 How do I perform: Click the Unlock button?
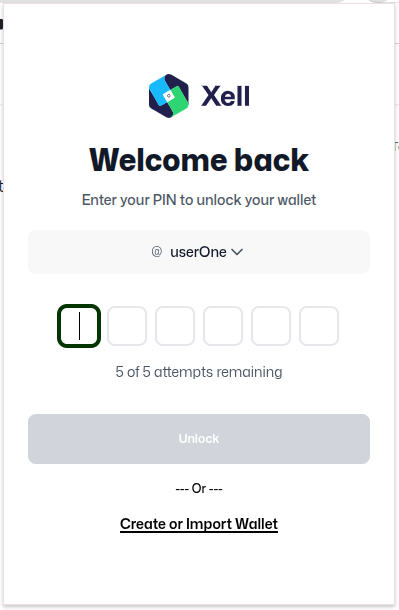click(x=199, y=439)
